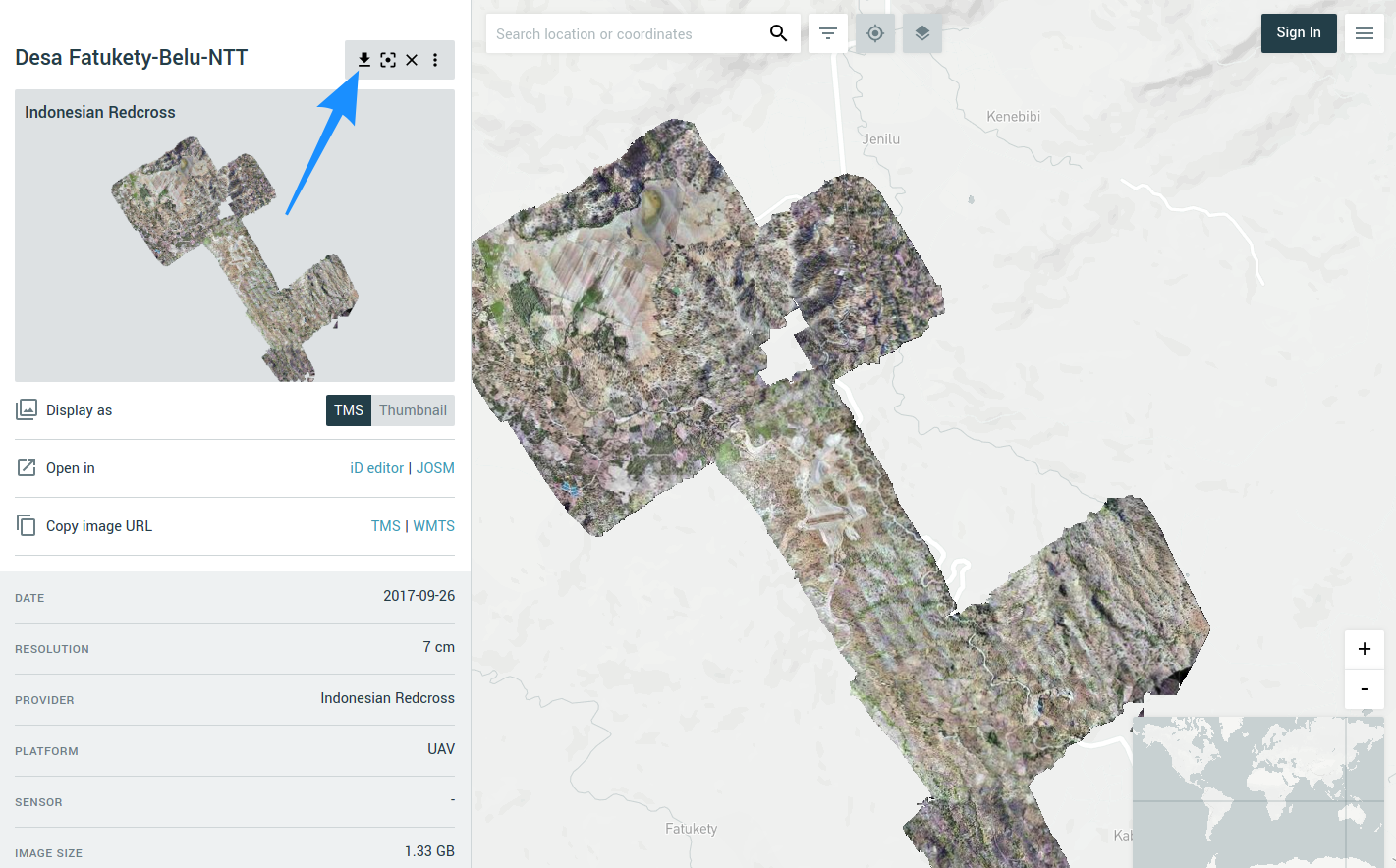Sign in to the account
The height and width of the screenshot is (868, 1396).
click(x=1299, y=32)
